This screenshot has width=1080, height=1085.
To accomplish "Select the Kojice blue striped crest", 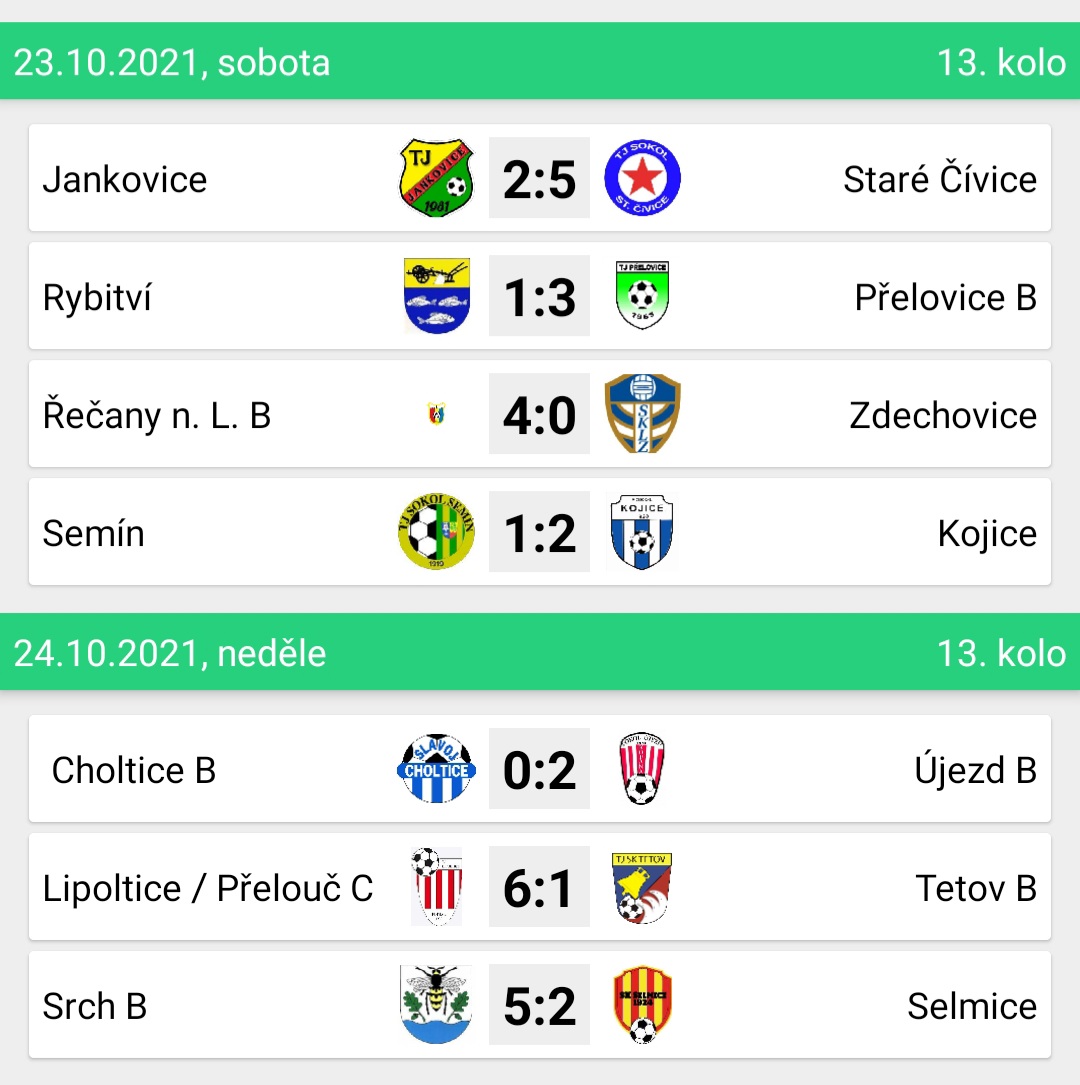I will [x=642, y=531].
